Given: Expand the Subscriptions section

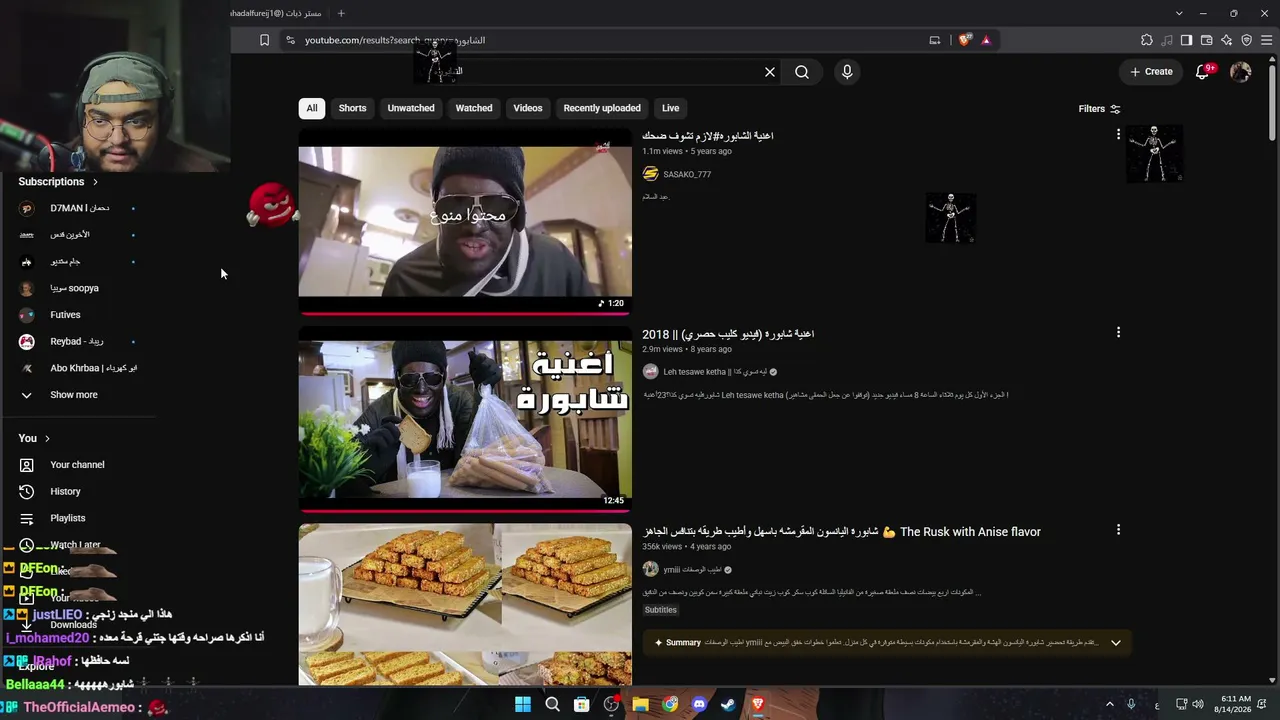Looking at the screenshot, I should tap(59, 182).
